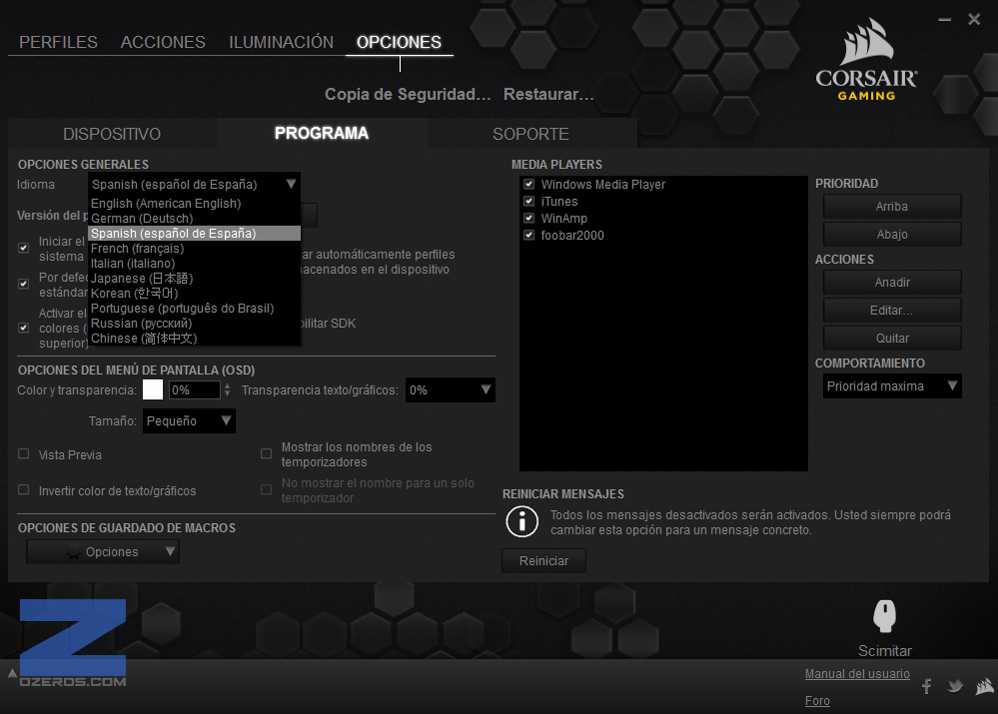Open macro save Opciones dropdown

pos(102,552)
